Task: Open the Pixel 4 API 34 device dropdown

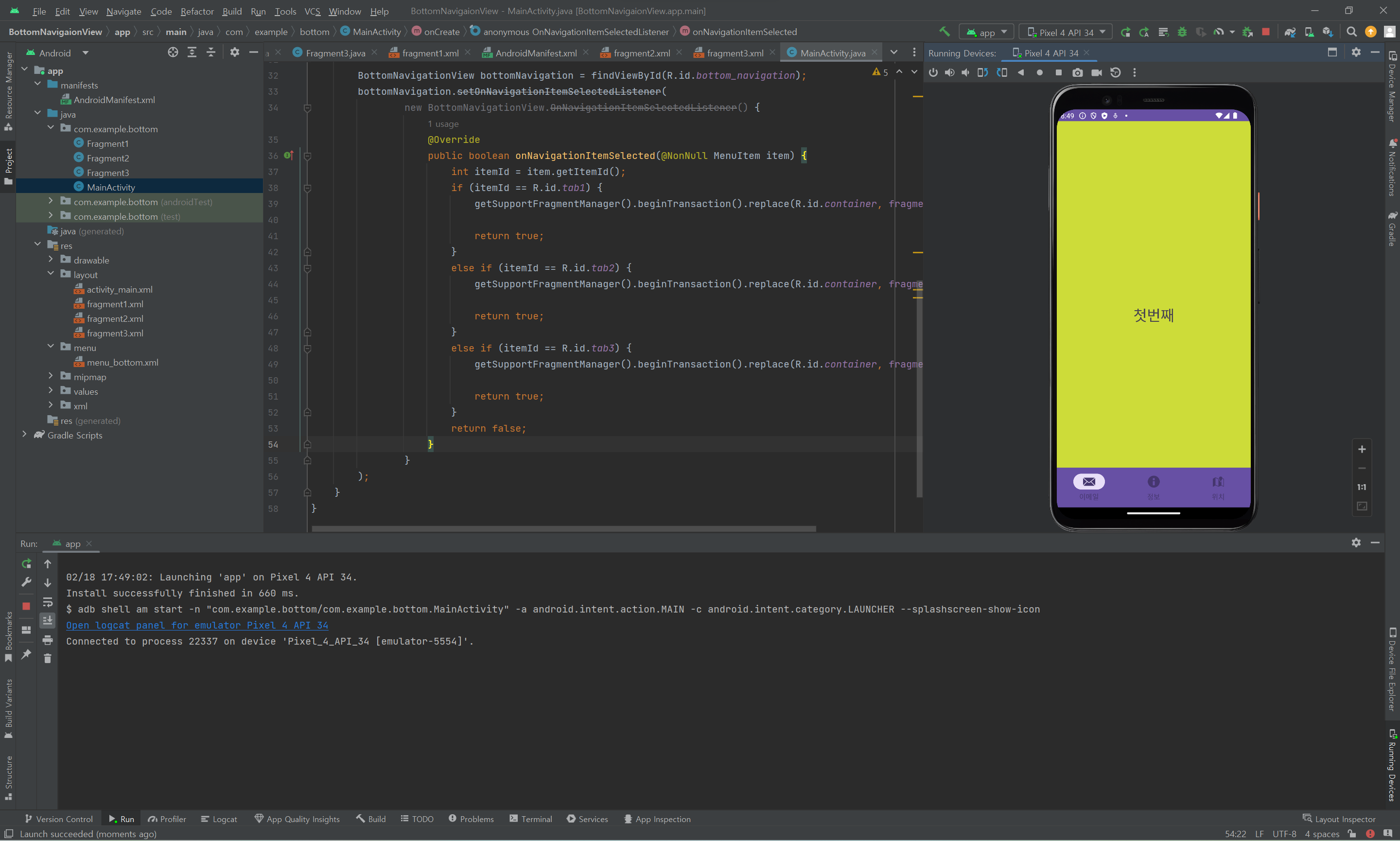Action: [x=1065, y=32]
